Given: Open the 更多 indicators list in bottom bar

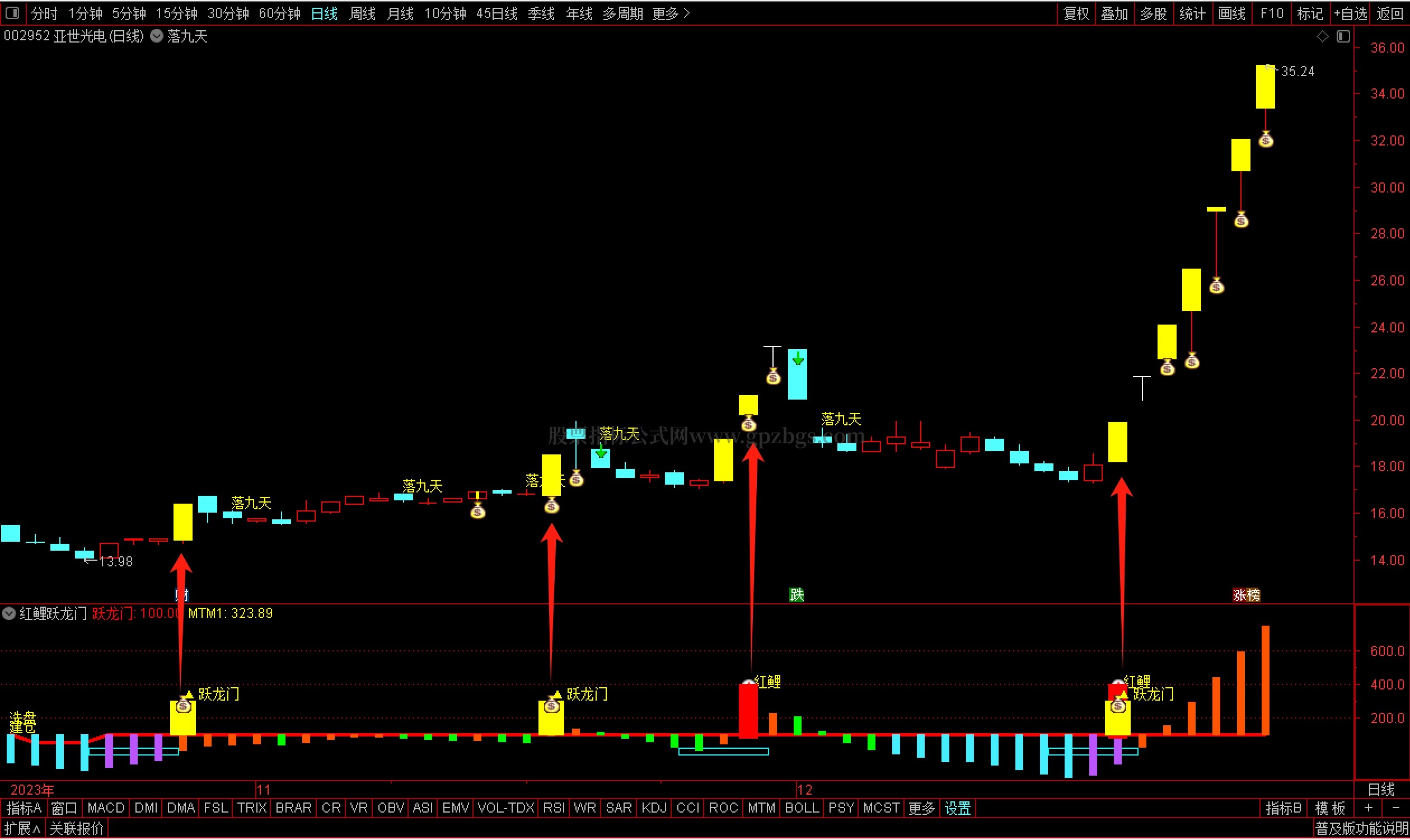Looking at the screenshot, I should tap(921, 808).
